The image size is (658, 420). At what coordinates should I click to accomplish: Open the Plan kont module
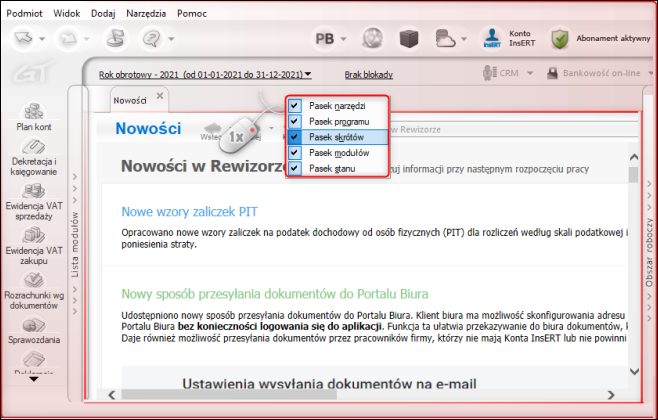point(34,117)
